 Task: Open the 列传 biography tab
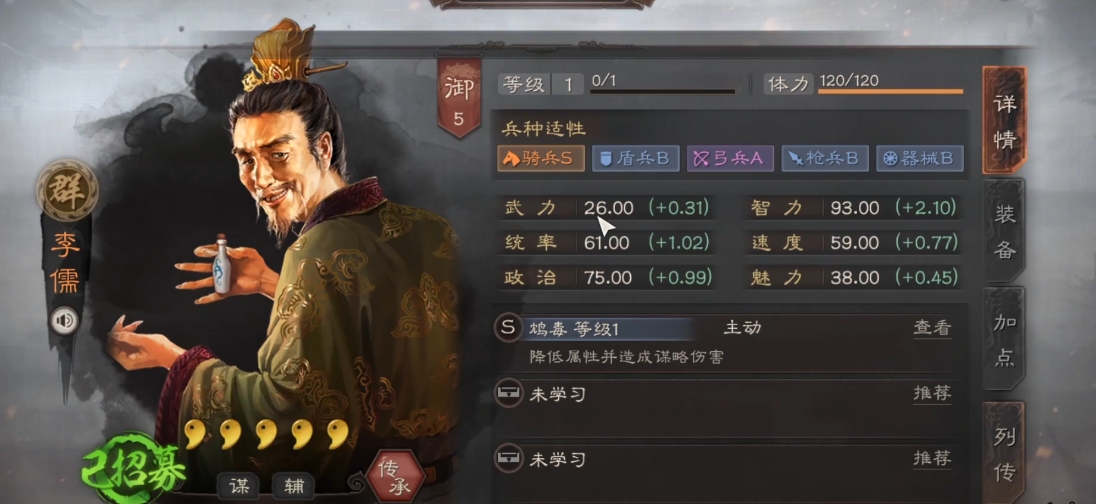pos(1004,453)
